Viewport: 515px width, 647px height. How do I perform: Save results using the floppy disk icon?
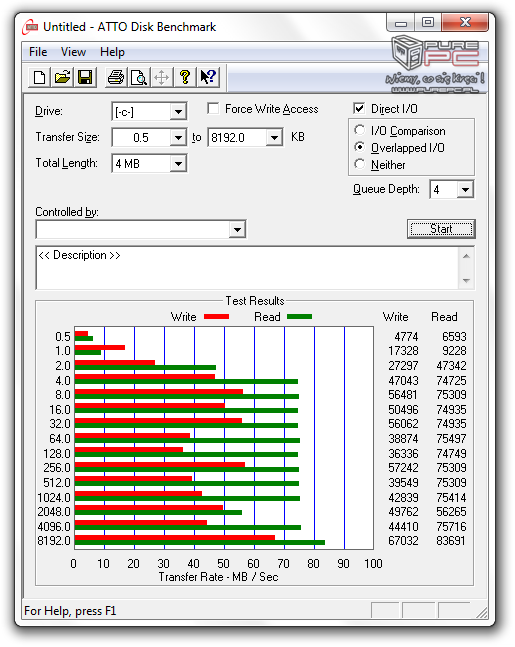coord(85,77)
